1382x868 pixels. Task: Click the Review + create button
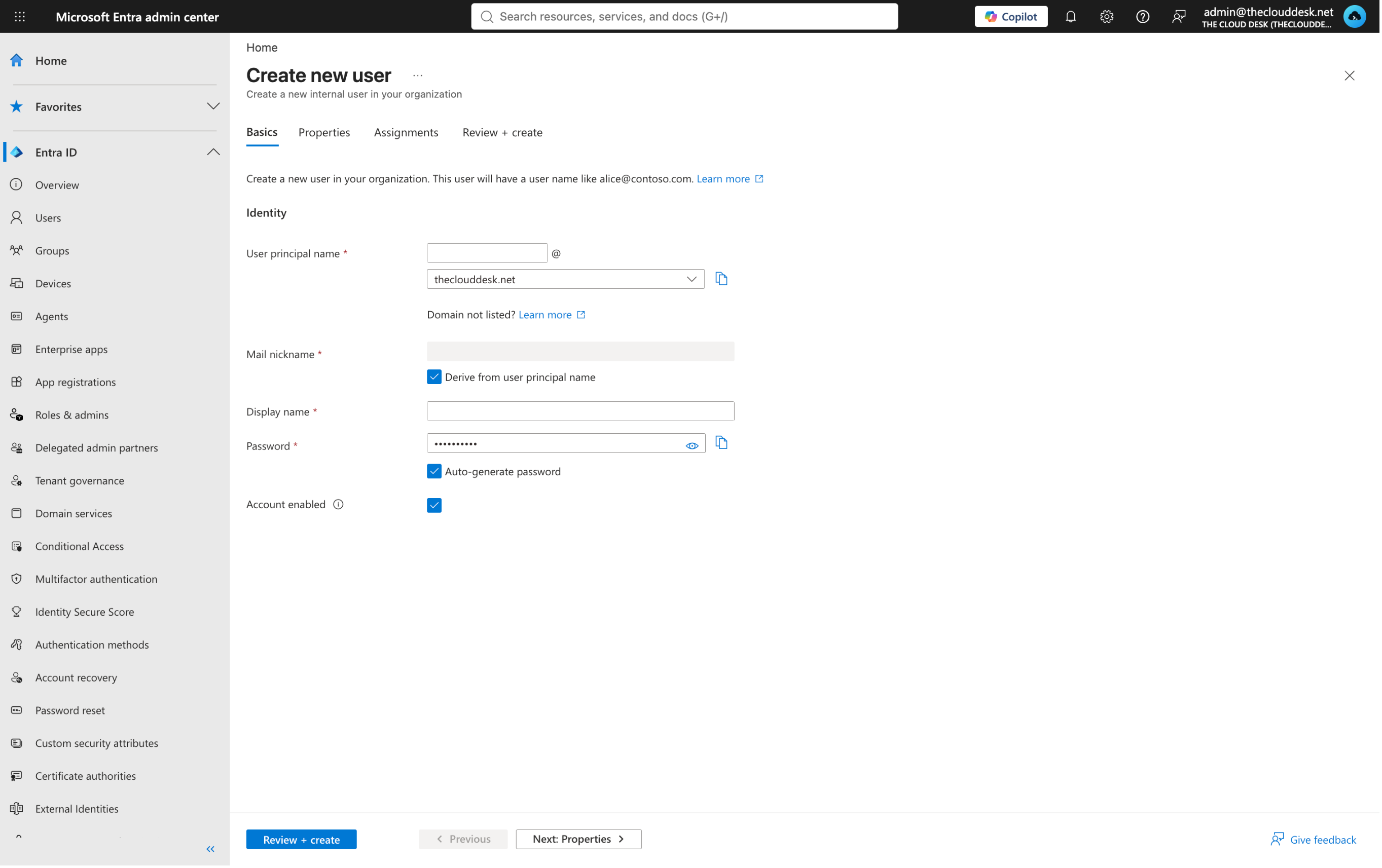[x=301, y=840]
